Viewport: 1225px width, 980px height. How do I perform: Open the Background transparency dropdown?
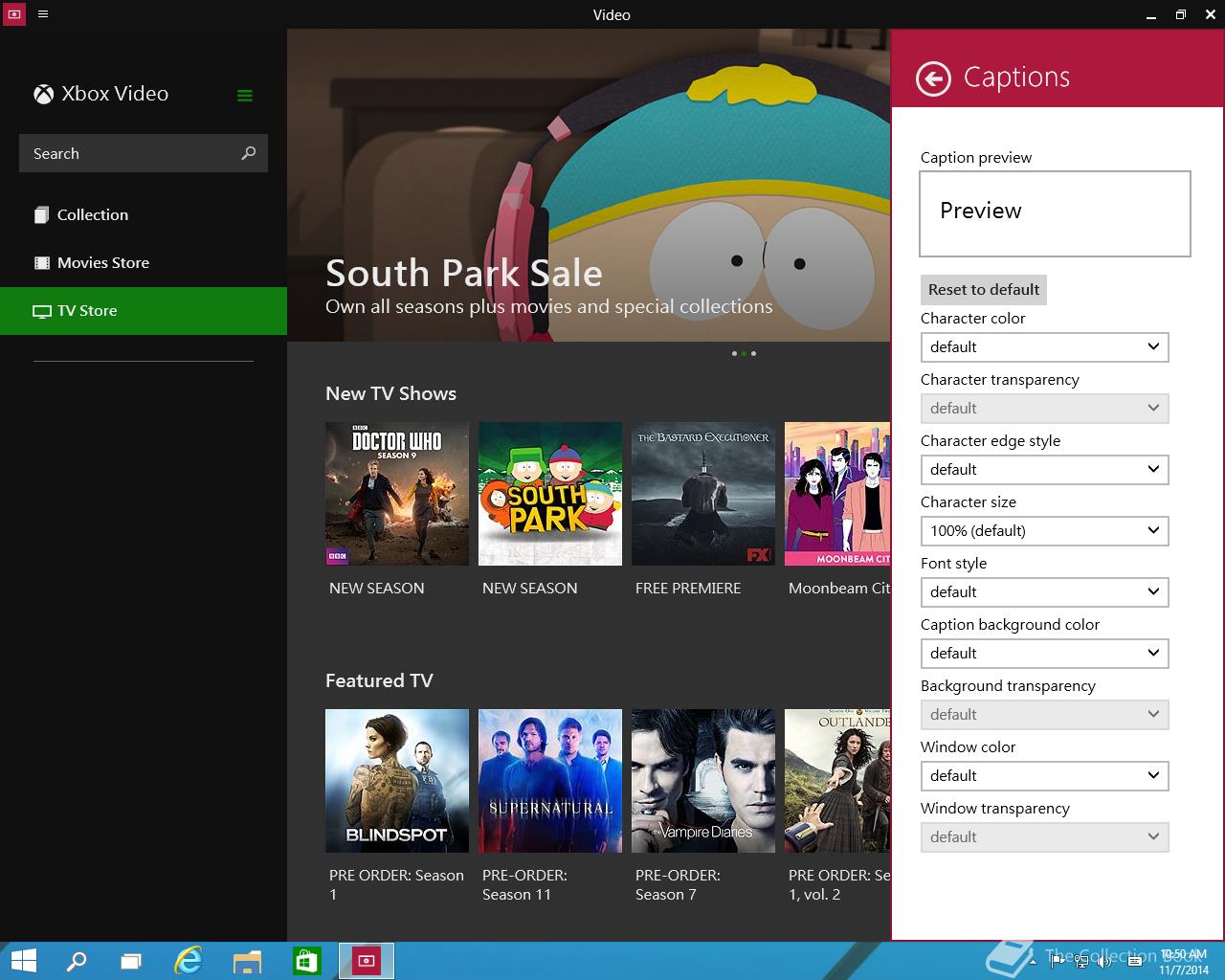click(1044, 714)
